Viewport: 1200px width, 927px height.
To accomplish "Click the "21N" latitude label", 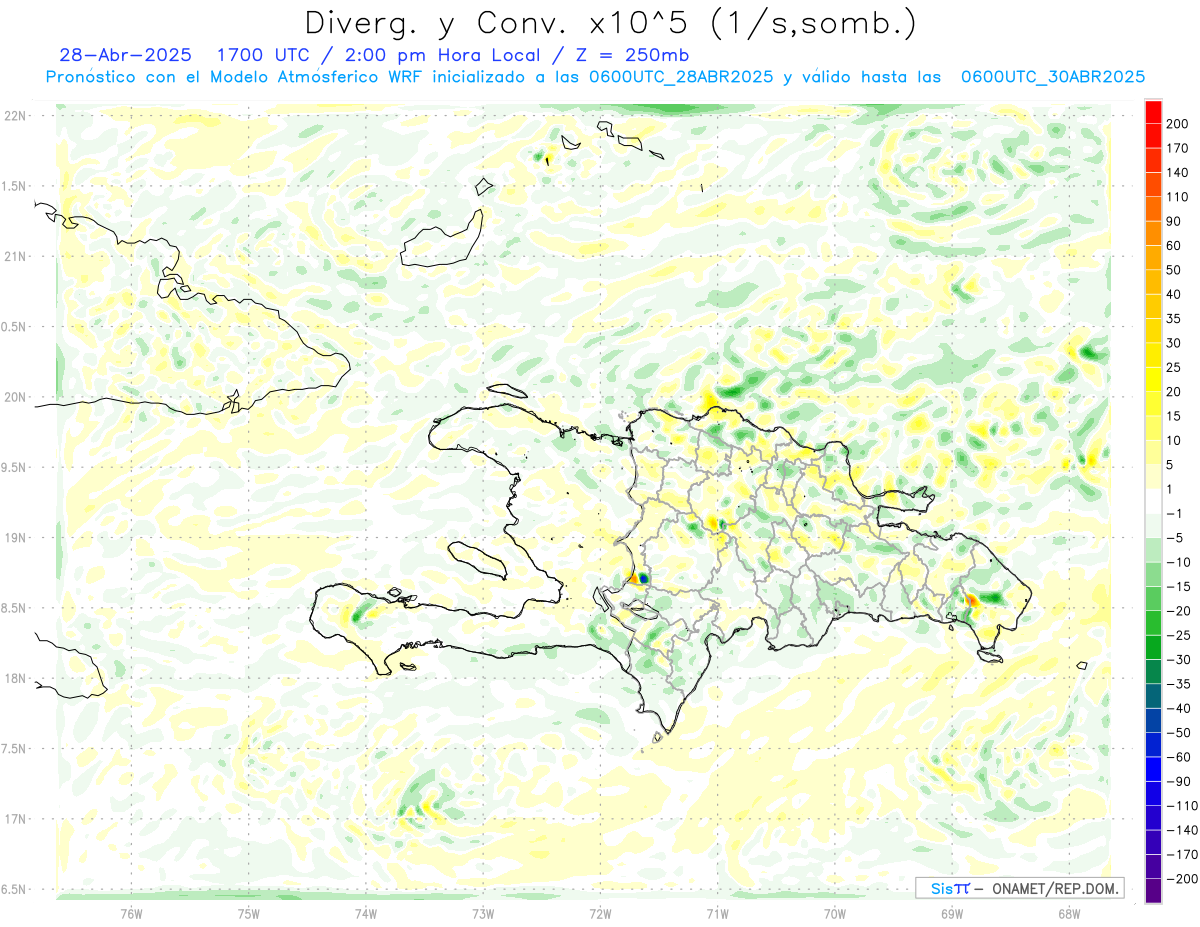I will point(15,257).
